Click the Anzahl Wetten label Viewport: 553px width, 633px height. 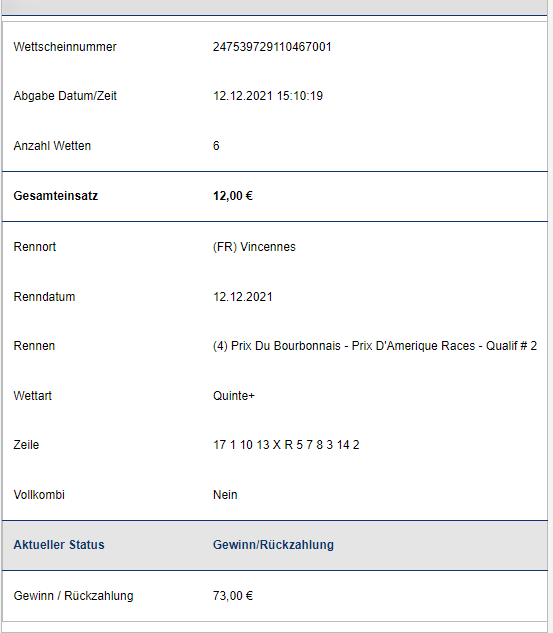click(x=52, y=146)
